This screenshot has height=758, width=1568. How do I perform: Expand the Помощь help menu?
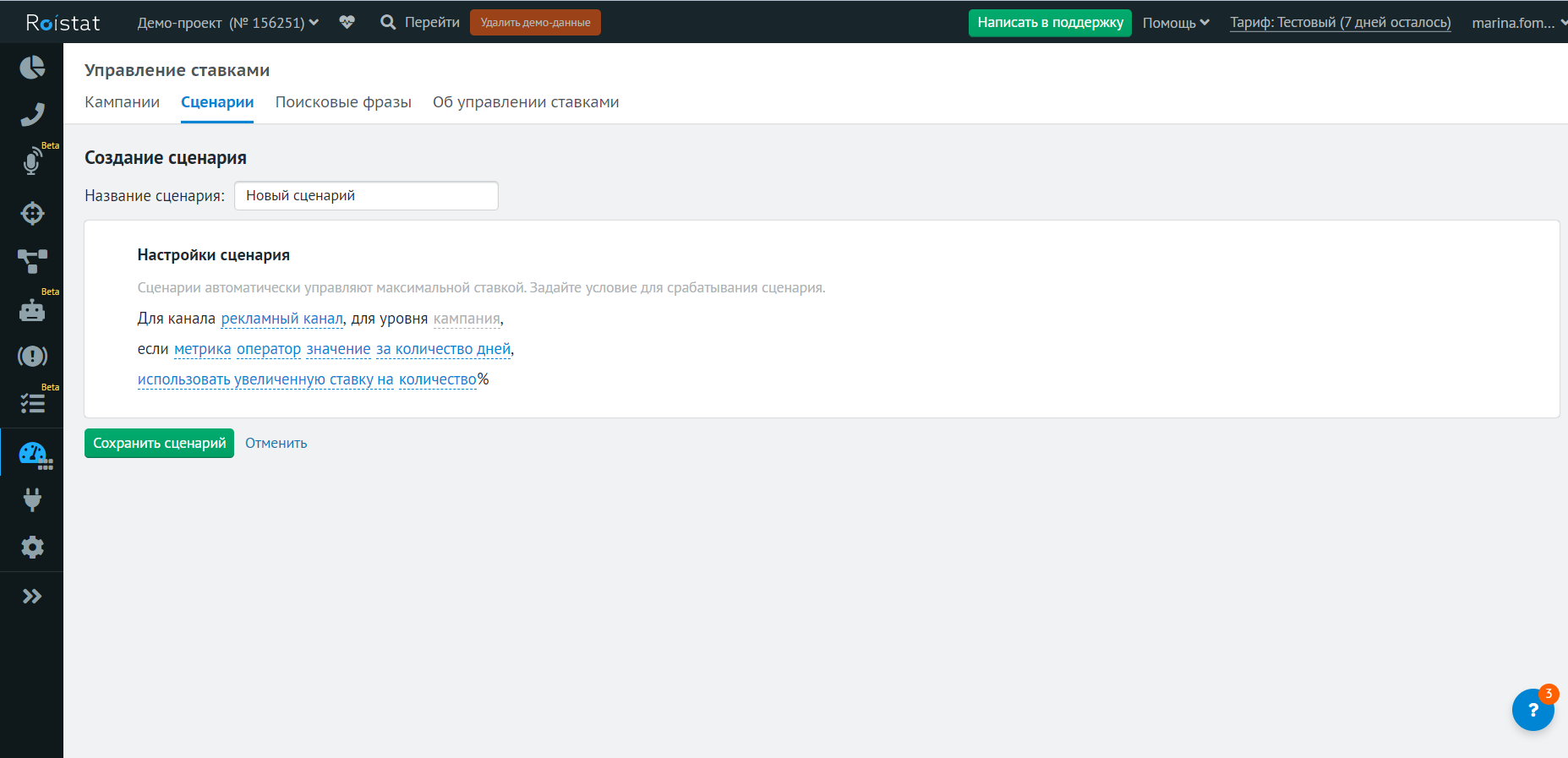pos(1176,23)
